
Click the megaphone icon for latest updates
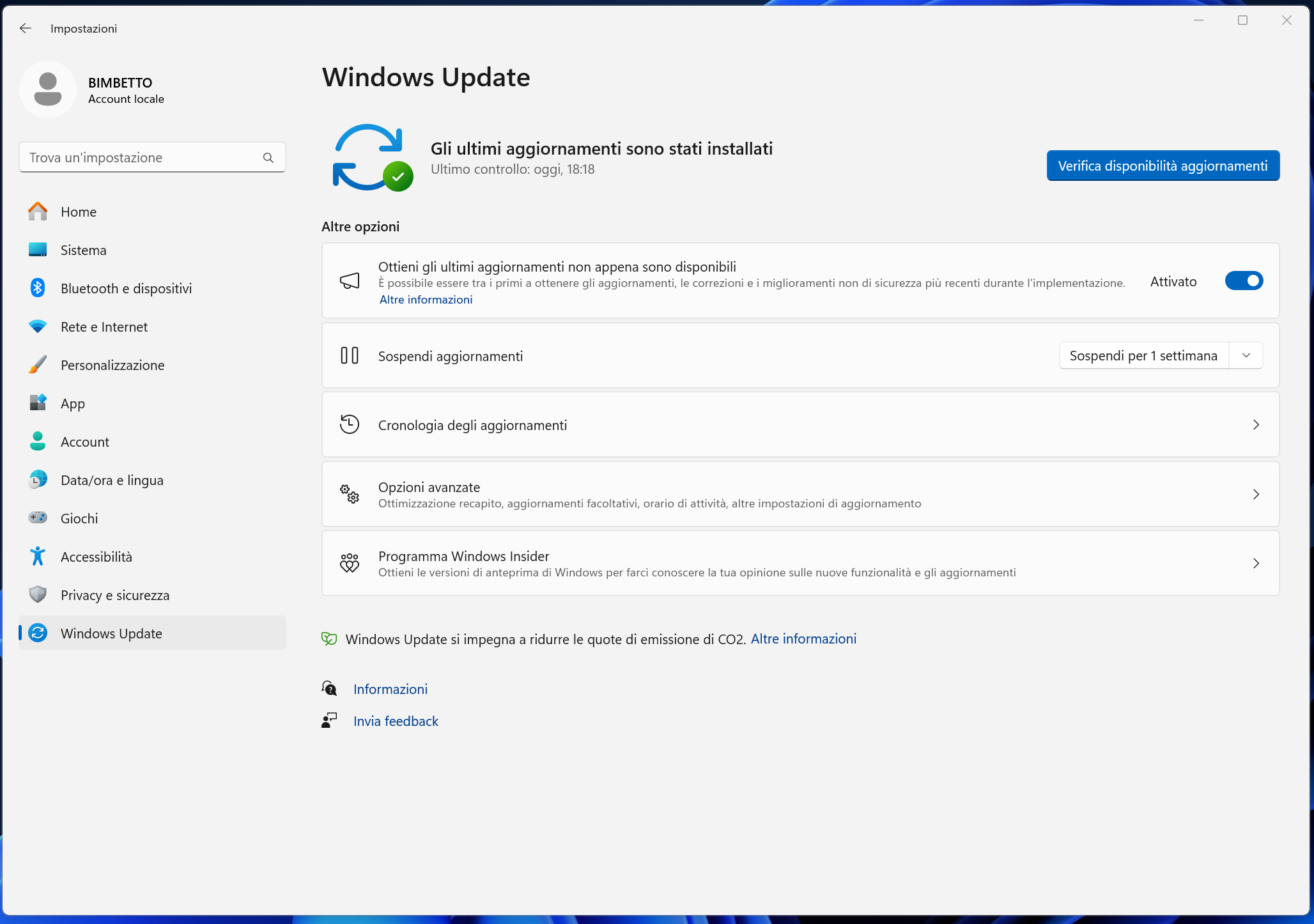(350, 281)
